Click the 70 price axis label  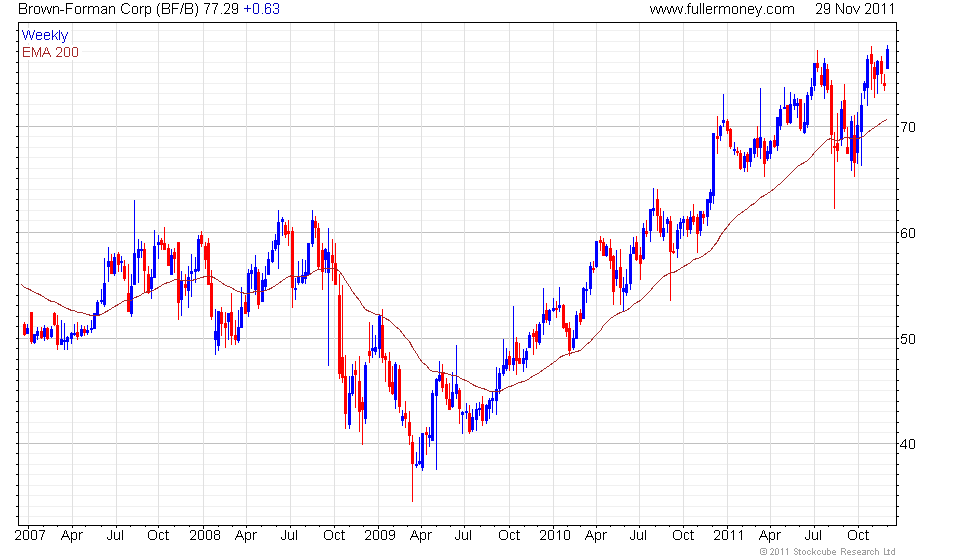(x=908, y=128)
